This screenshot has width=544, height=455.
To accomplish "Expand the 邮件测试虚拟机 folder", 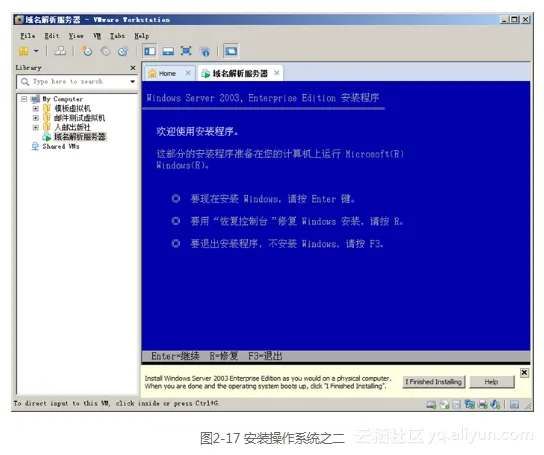I will click(x=35, y=118).
